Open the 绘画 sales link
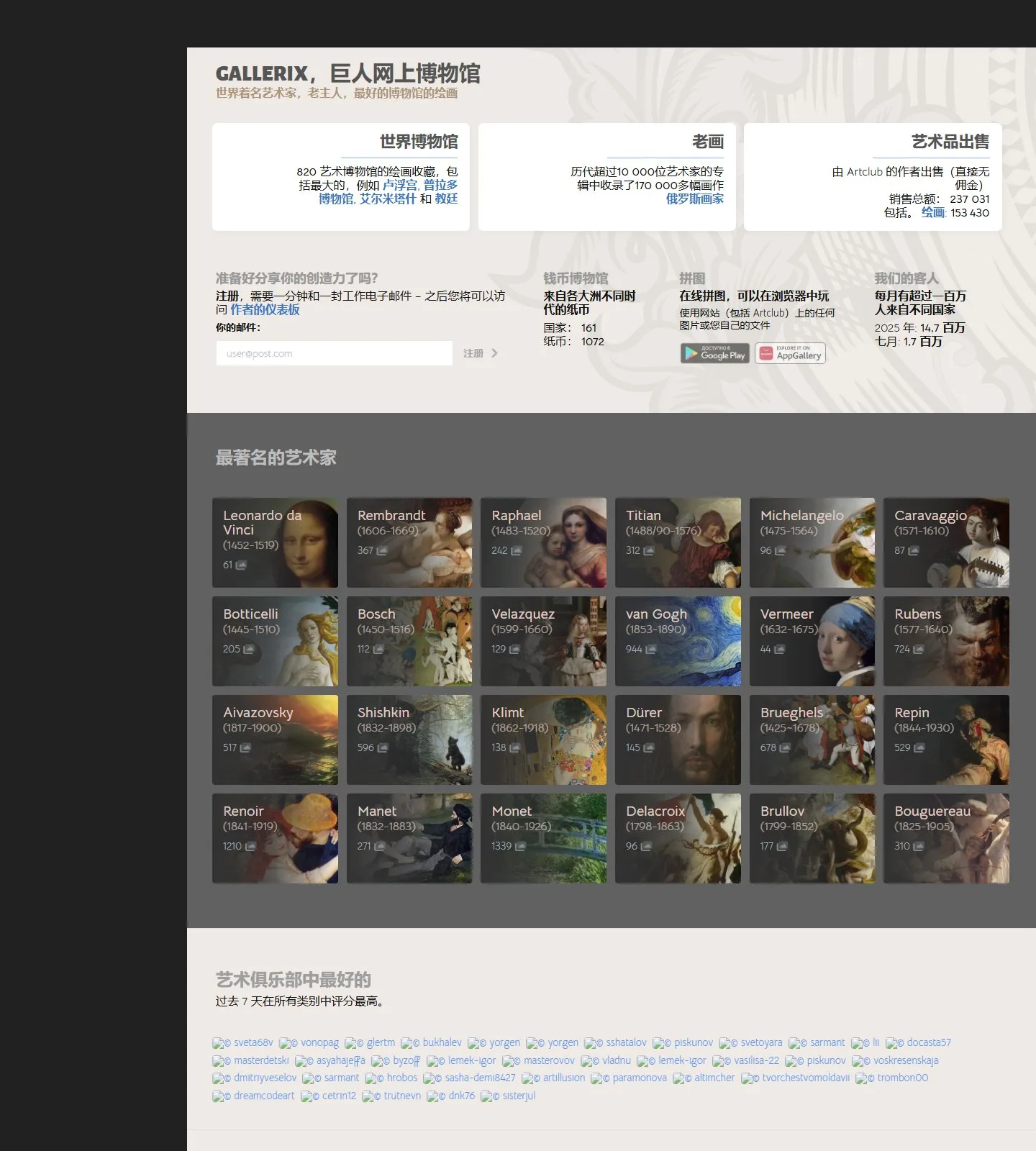The height and width of the screenshot is (1151, 1036). [933, 212]
